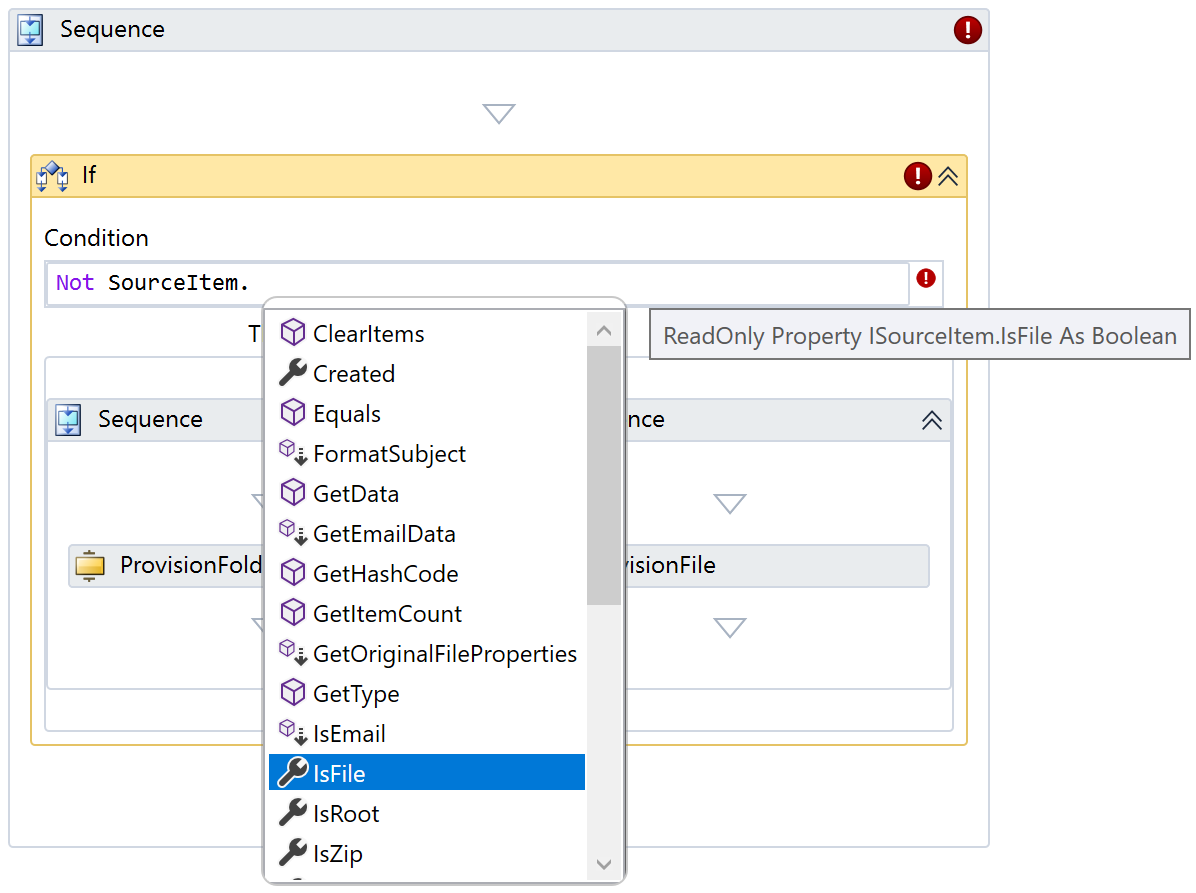The image size is (1196, 893).
Task: Select ClearItems in the IntelliSense popup
Action: (x=367, y=333)
